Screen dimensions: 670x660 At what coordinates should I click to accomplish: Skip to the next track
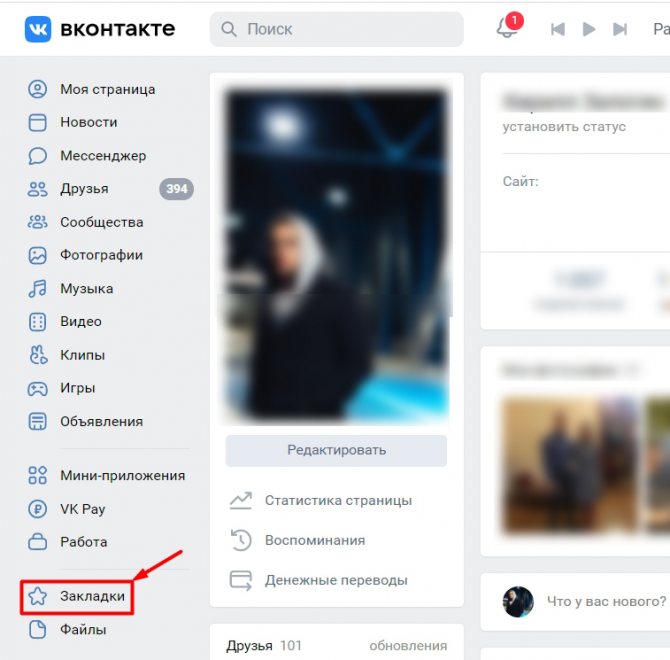point(621,30)
